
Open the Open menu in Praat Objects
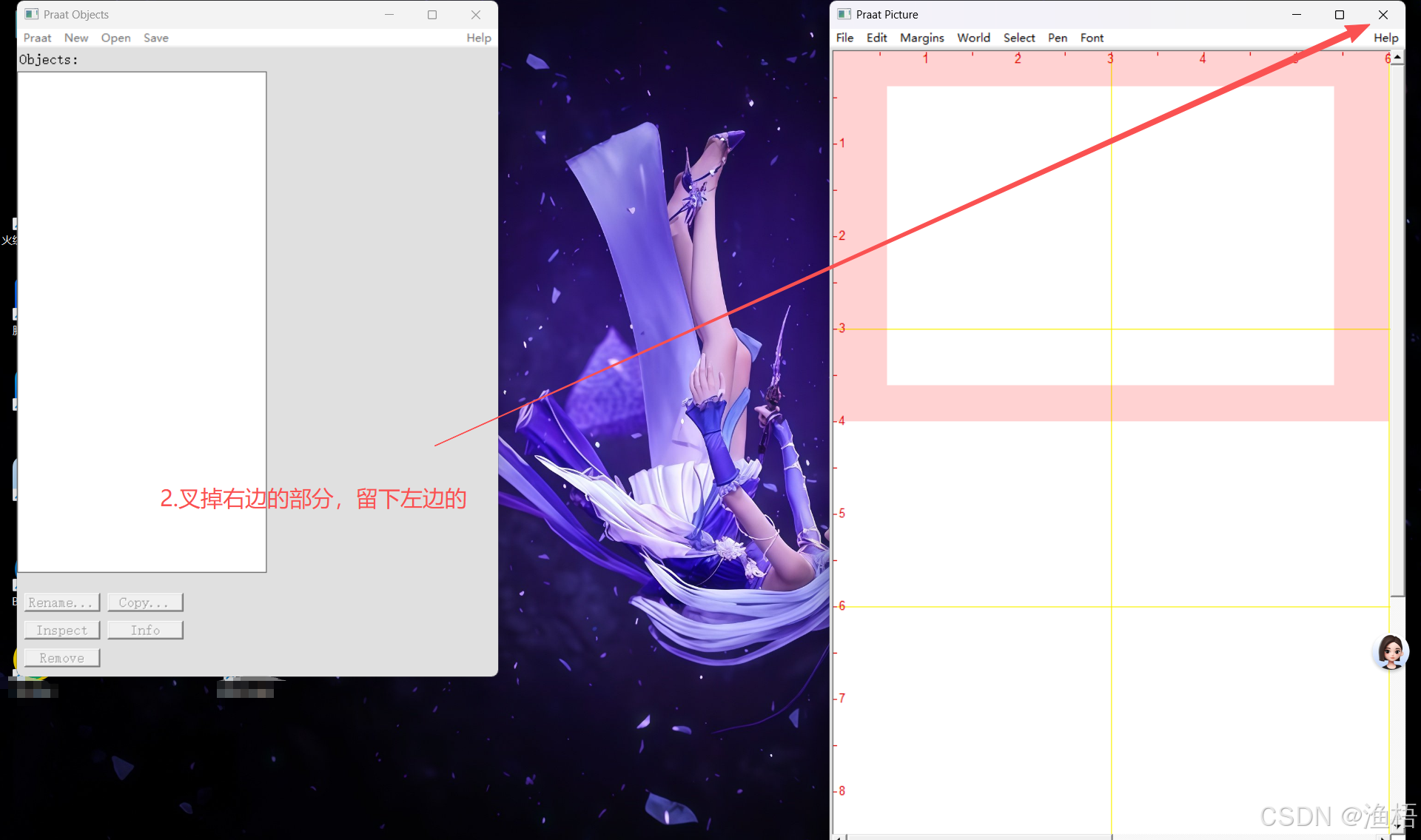115,38
